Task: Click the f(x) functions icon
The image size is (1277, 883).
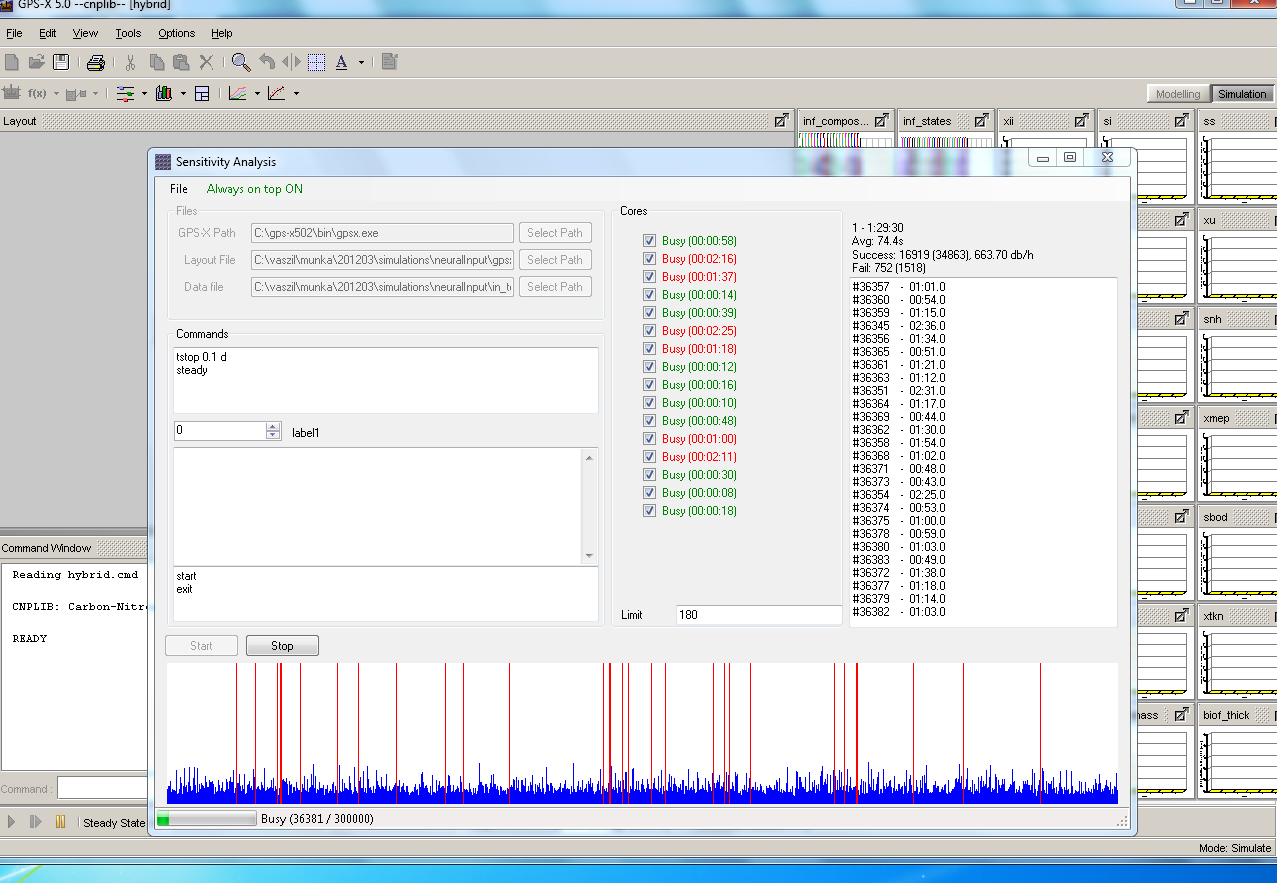Action: click(x=38, y=93)
